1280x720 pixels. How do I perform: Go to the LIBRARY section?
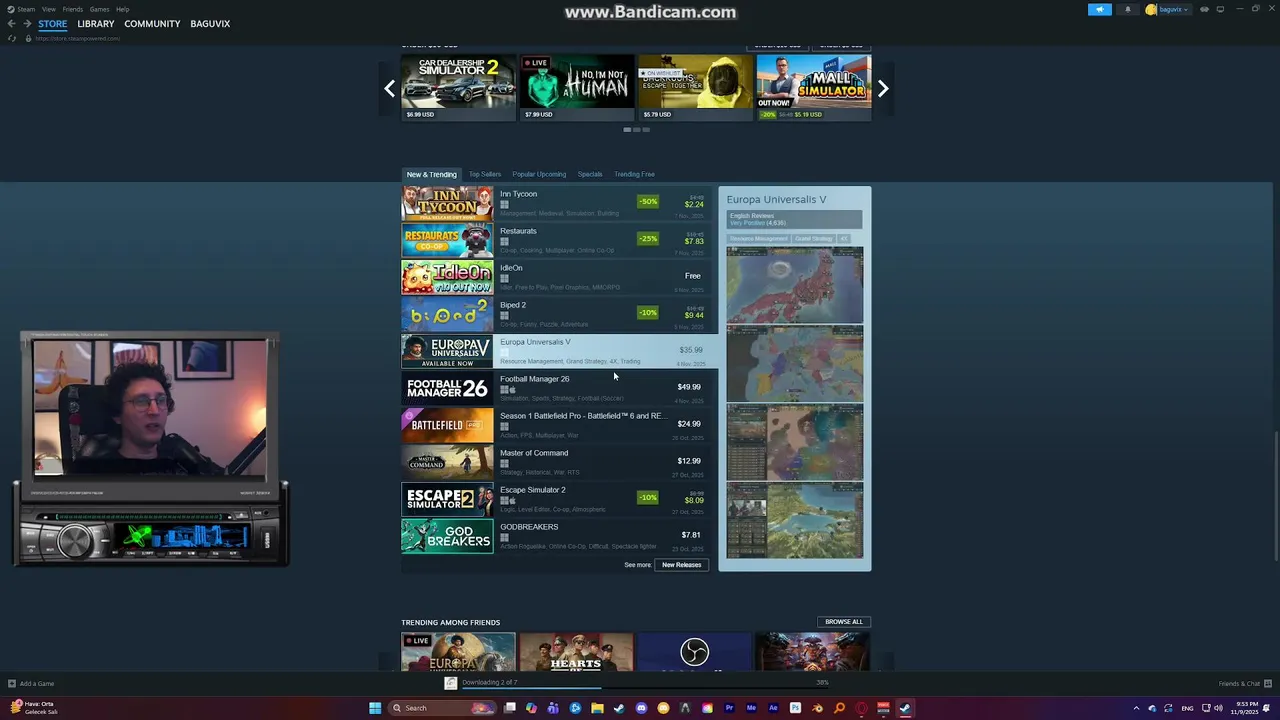click(96, 24)
